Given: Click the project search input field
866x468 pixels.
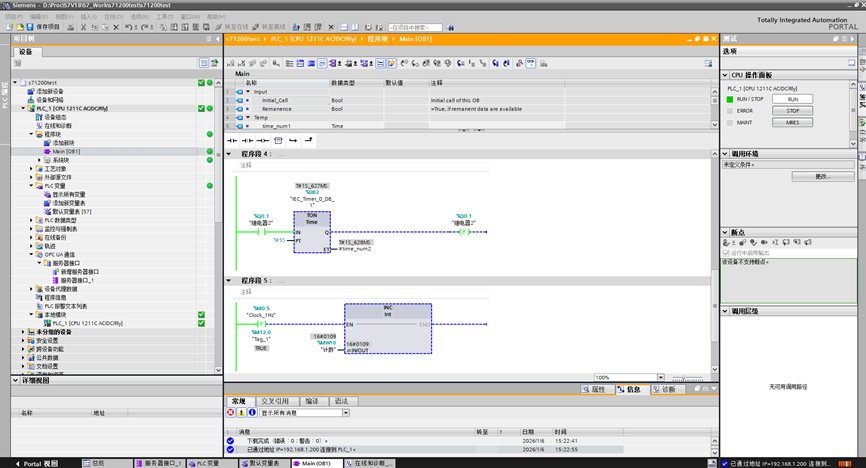Looking at the screenshot, I should pos(415,27).
